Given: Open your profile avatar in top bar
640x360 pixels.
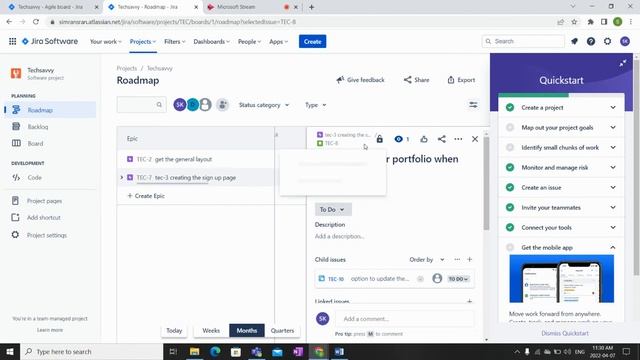Looking at the screenshot, I should click(624, 41).
